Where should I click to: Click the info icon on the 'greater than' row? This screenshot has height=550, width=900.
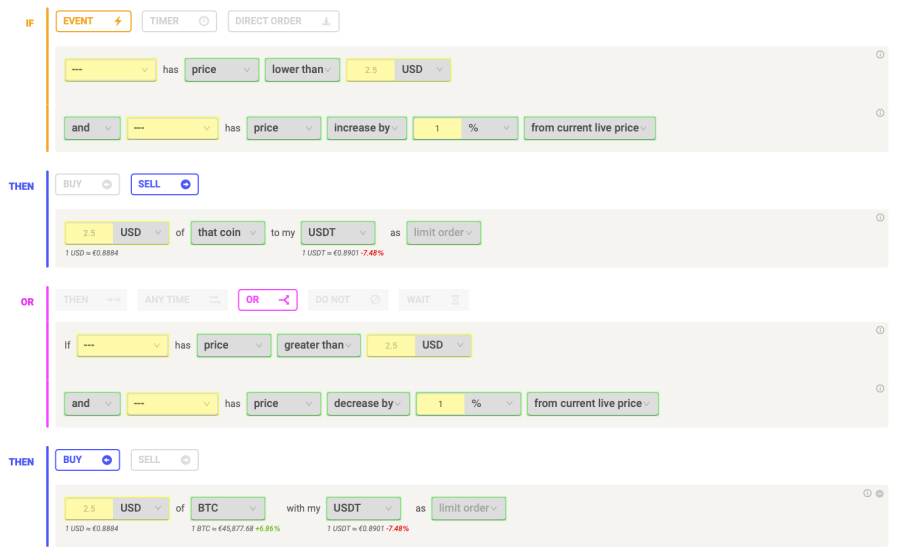click(880, 330)
